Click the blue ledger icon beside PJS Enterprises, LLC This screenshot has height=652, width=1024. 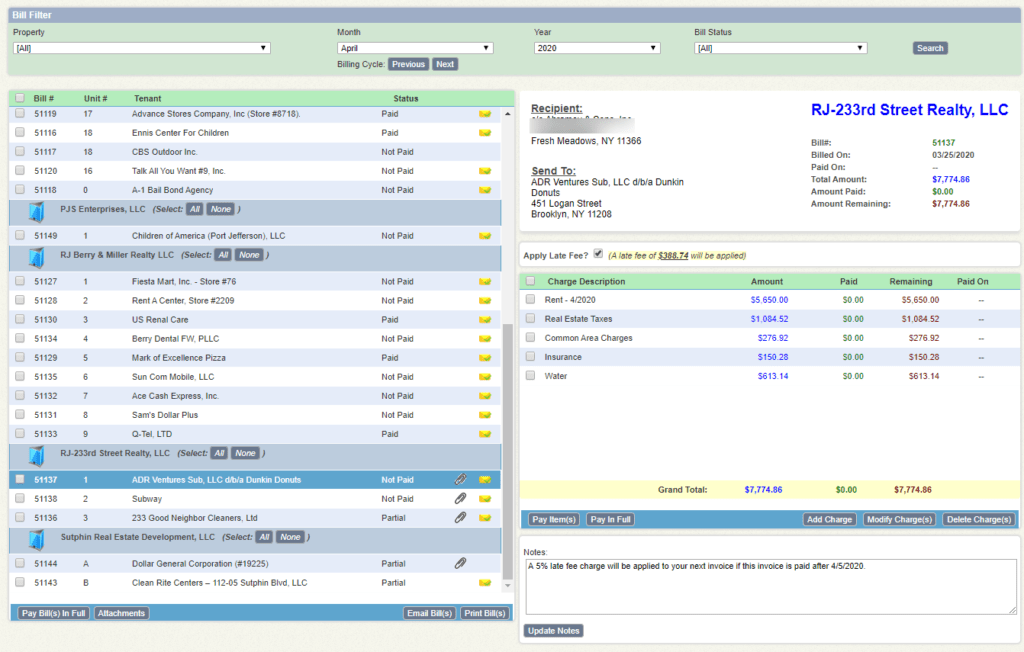[x=37, y=209]
